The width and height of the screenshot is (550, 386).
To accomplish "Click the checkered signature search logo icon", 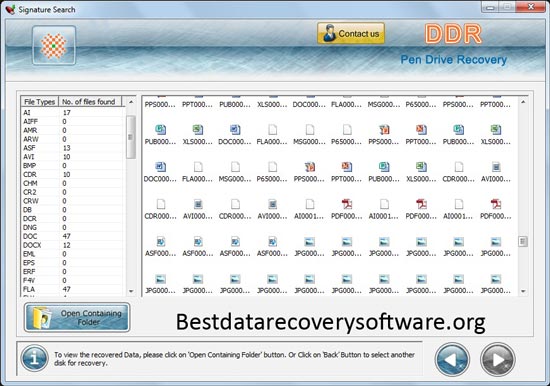I will click(54, 46).
